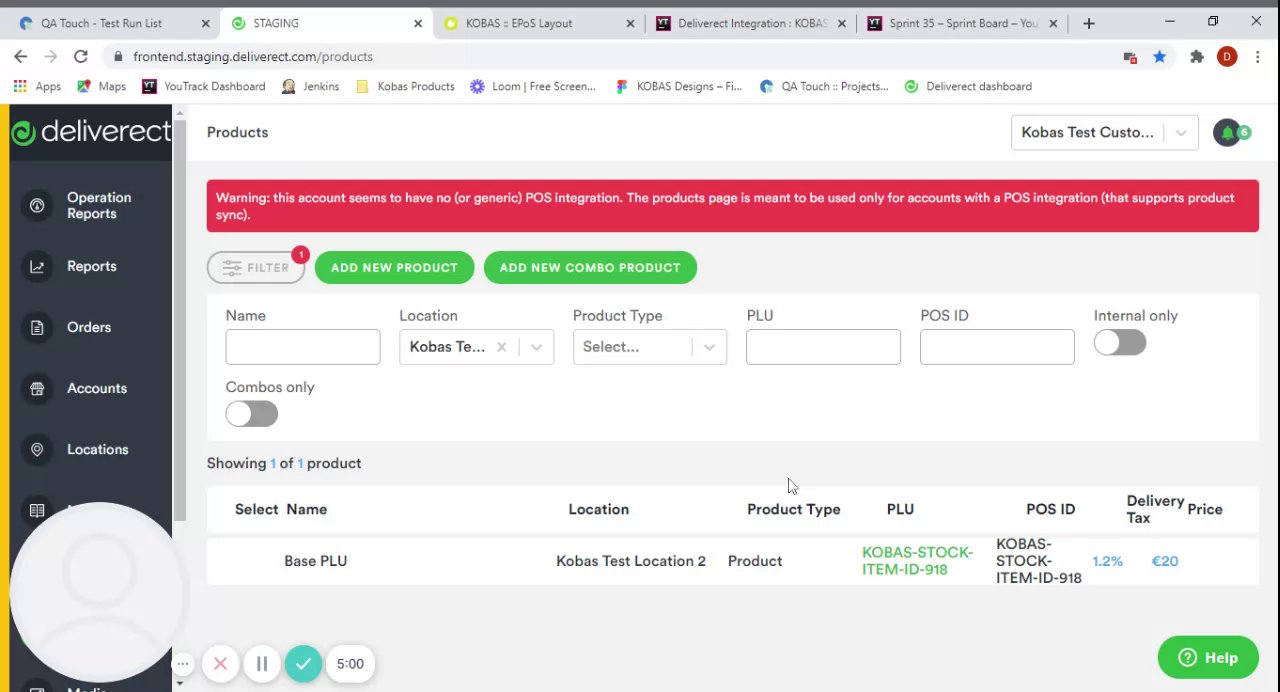The height and width of the screenshot is (692, 1280).
Task: Click the Accounts store icon in sidebar
Action: [37, 388]
